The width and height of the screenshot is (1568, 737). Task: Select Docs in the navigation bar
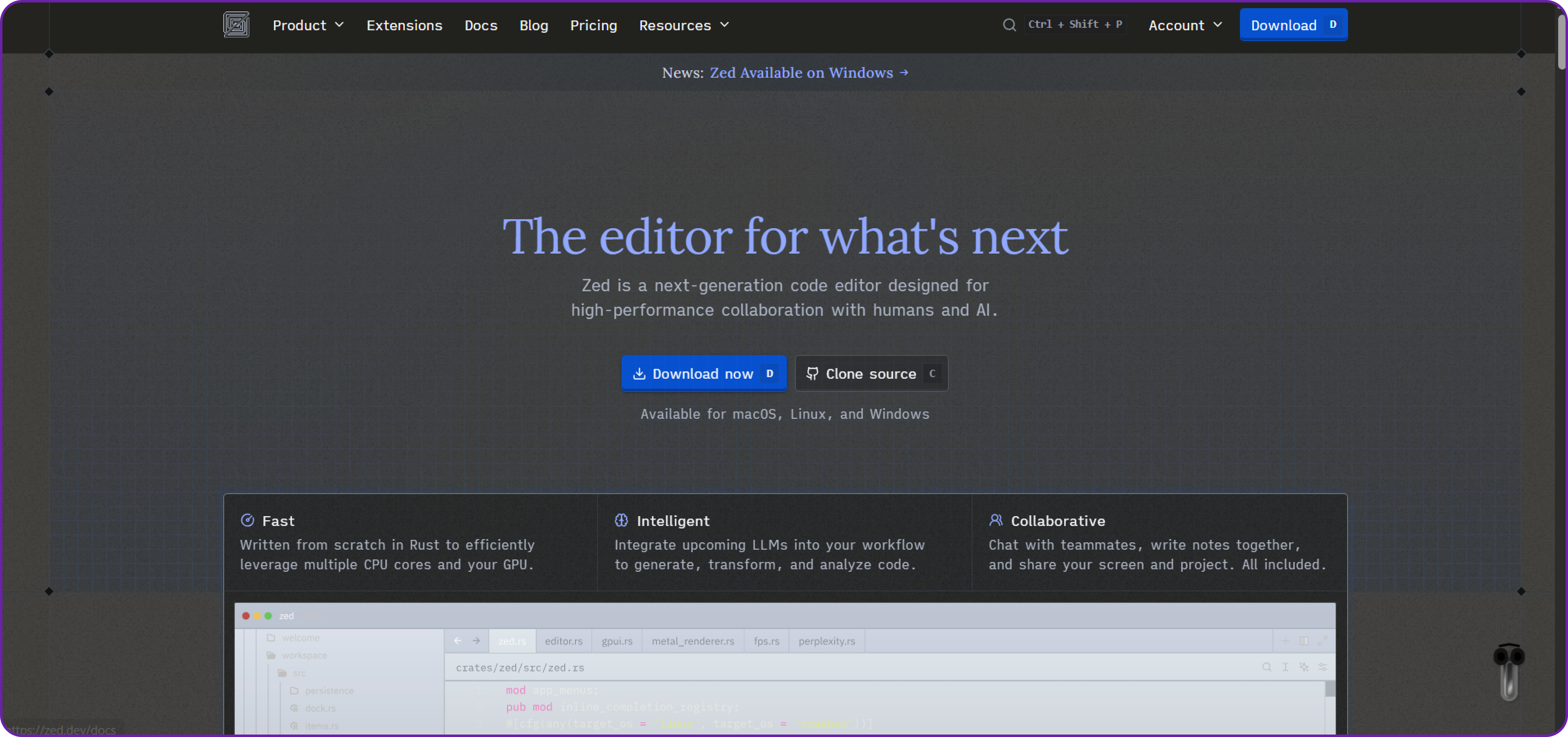click(480, 25)
